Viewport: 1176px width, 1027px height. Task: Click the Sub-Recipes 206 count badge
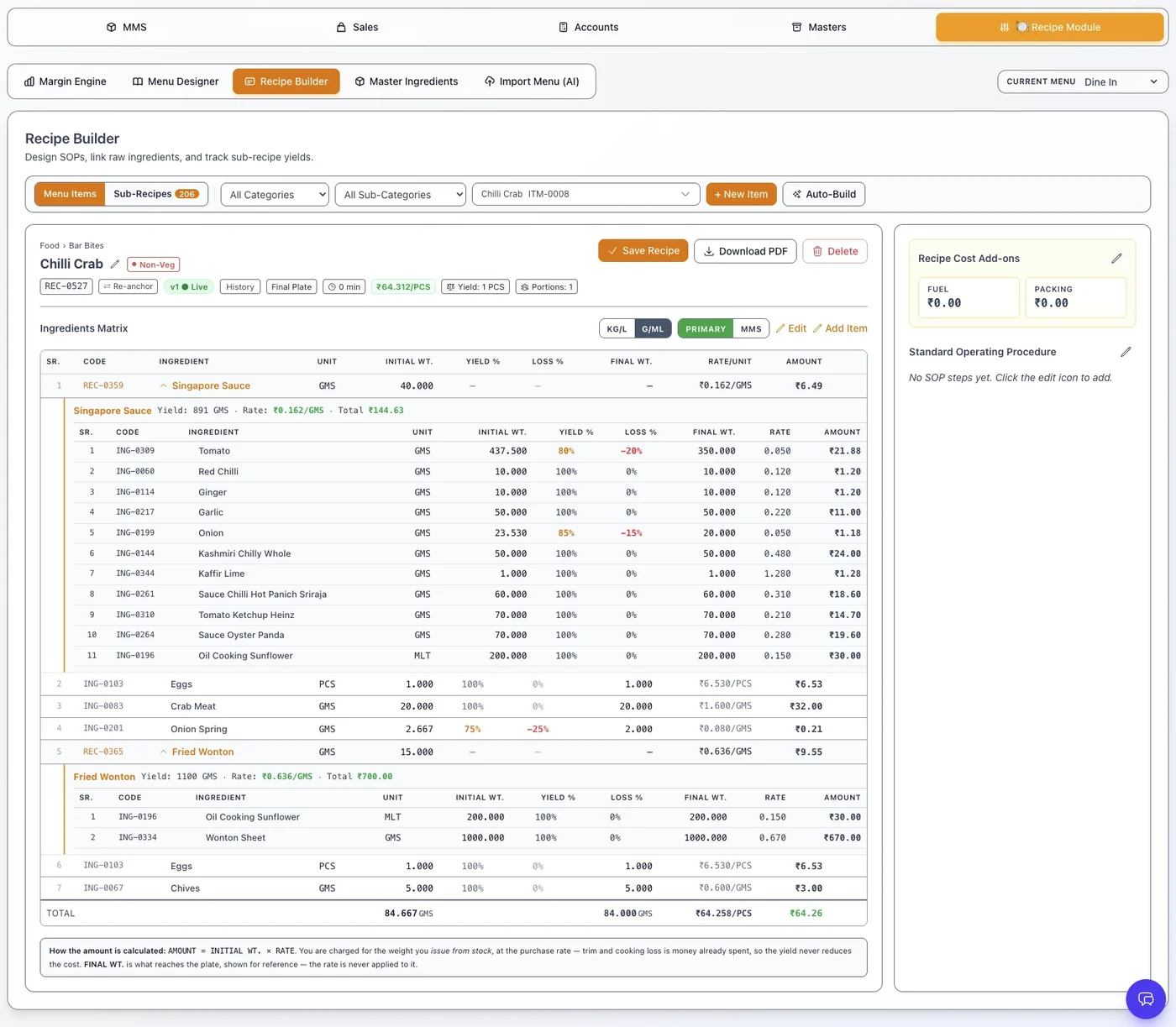coord(186,194)
